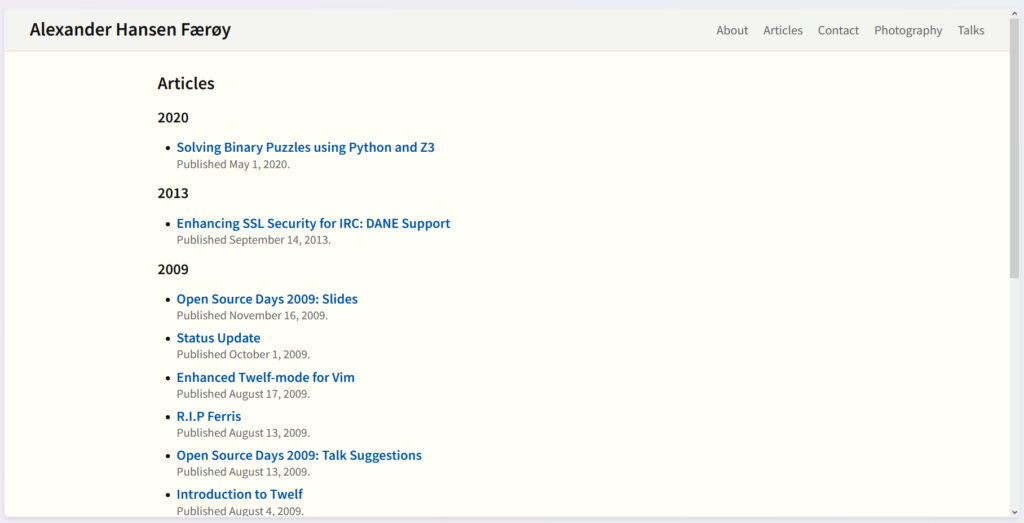
Task: Click the vertical scrollbar thumb
Action: pyautogui.click(x=1015, y=140)
